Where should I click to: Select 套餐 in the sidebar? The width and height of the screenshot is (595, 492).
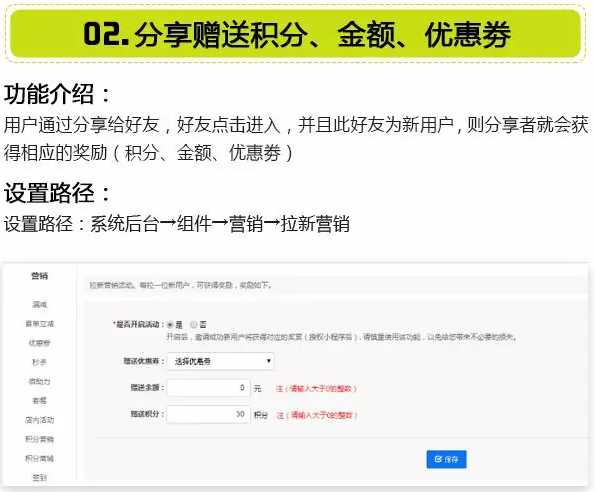39,401
